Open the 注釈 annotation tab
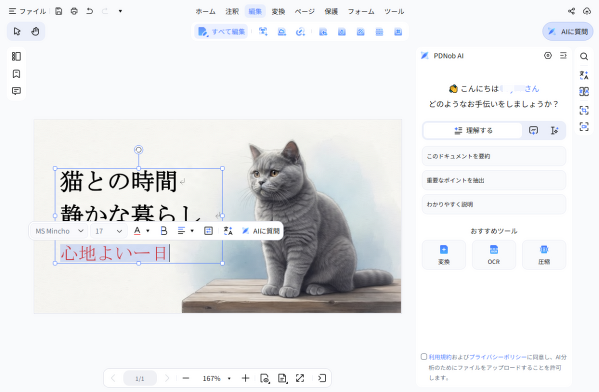This screenshot has width=599, height=392. (232, 11)
